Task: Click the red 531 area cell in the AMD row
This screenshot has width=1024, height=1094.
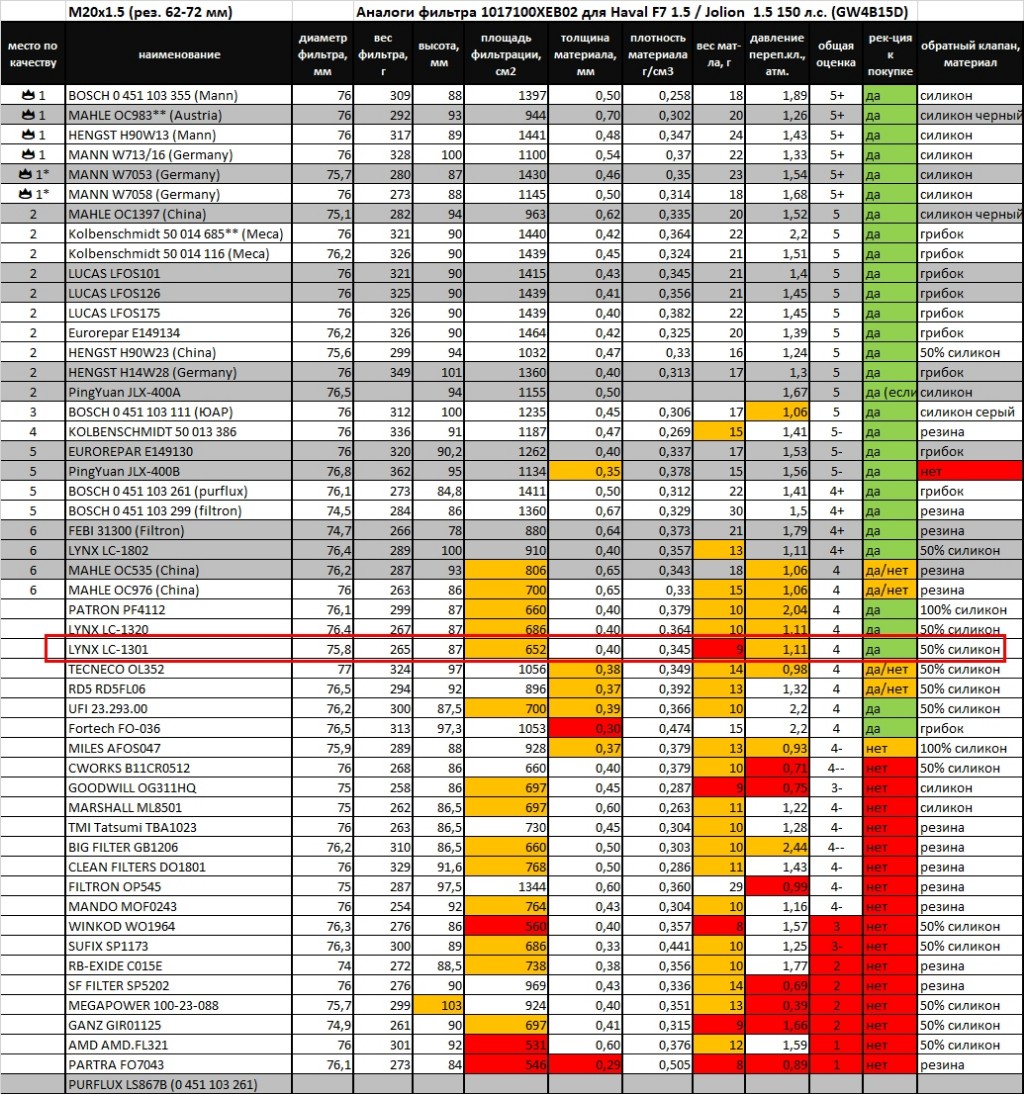Action: (x=506, y=1044)
